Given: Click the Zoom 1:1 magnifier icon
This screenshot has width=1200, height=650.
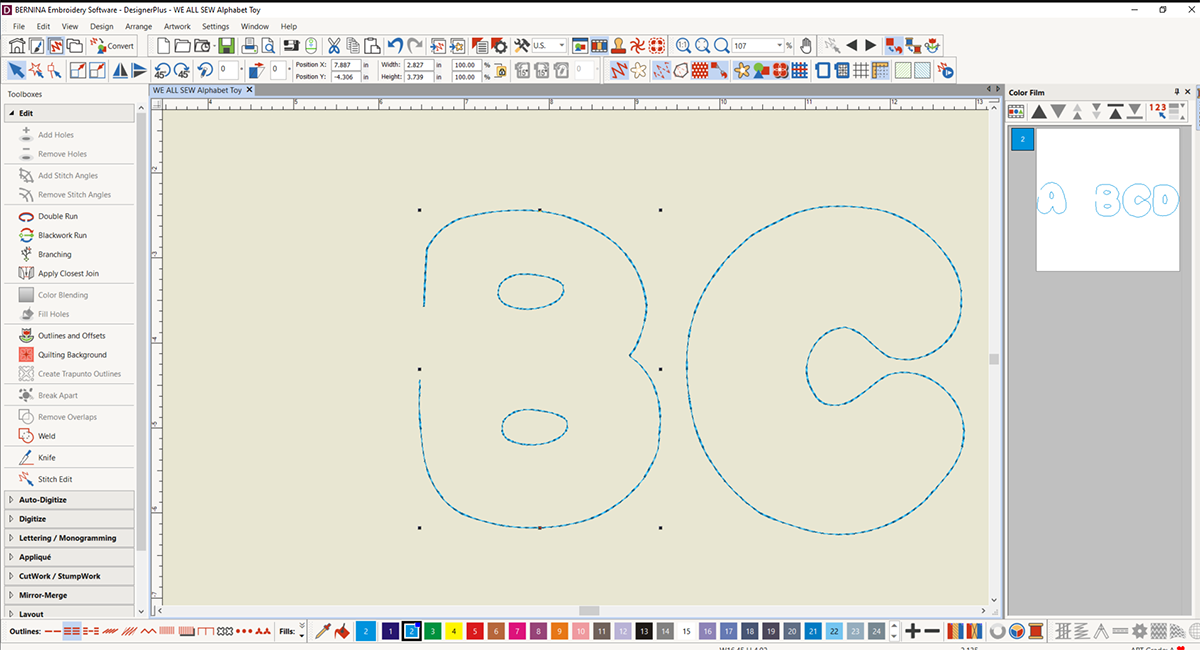Looking at the screenshot, I should pos(683,46).
